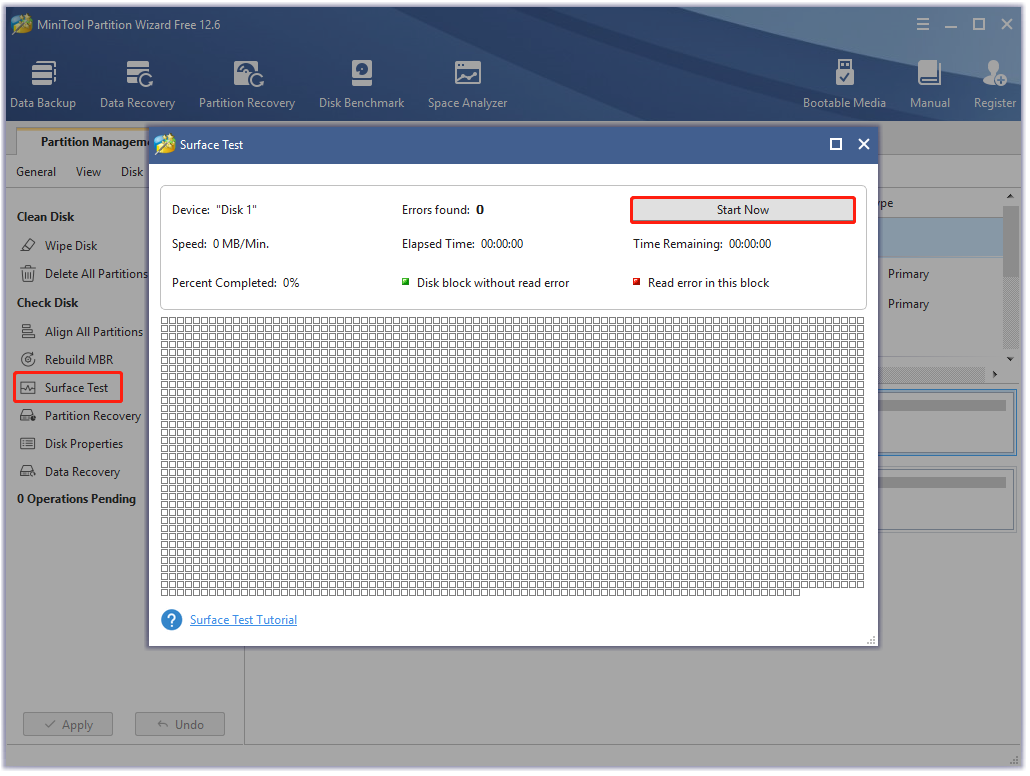
Task: Click the Device "Disk 1" label
Action: tap(214, 210)
